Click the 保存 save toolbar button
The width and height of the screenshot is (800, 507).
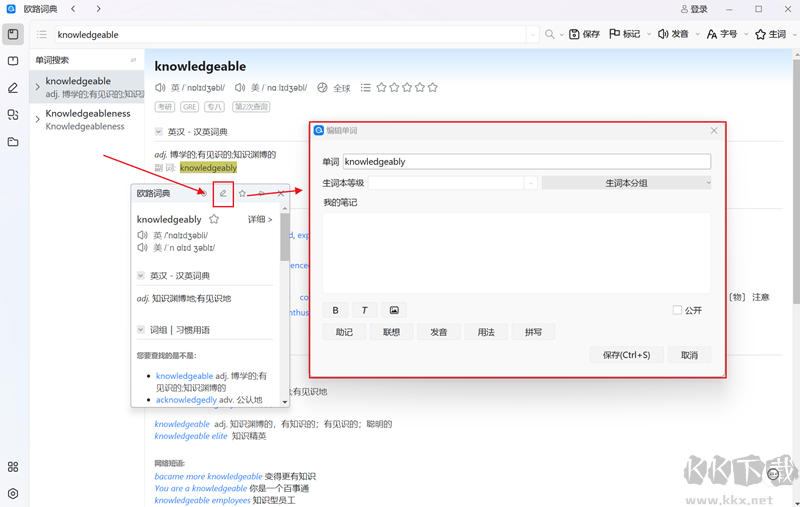coord(584,34)
